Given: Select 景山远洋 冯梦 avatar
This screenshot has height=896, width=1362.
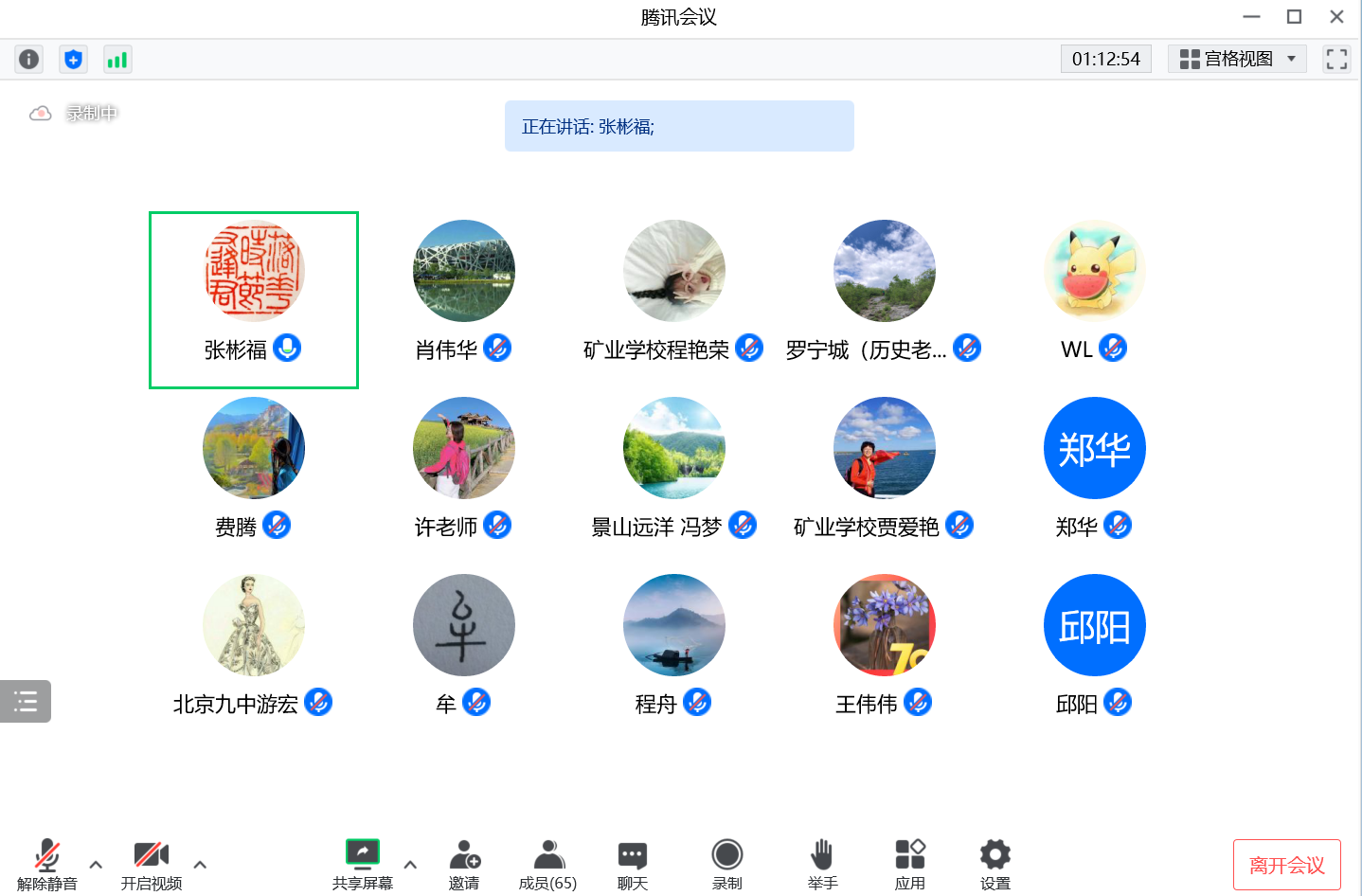Looking at the screenshot, I should pyautogui.click(x=674, y=448).
